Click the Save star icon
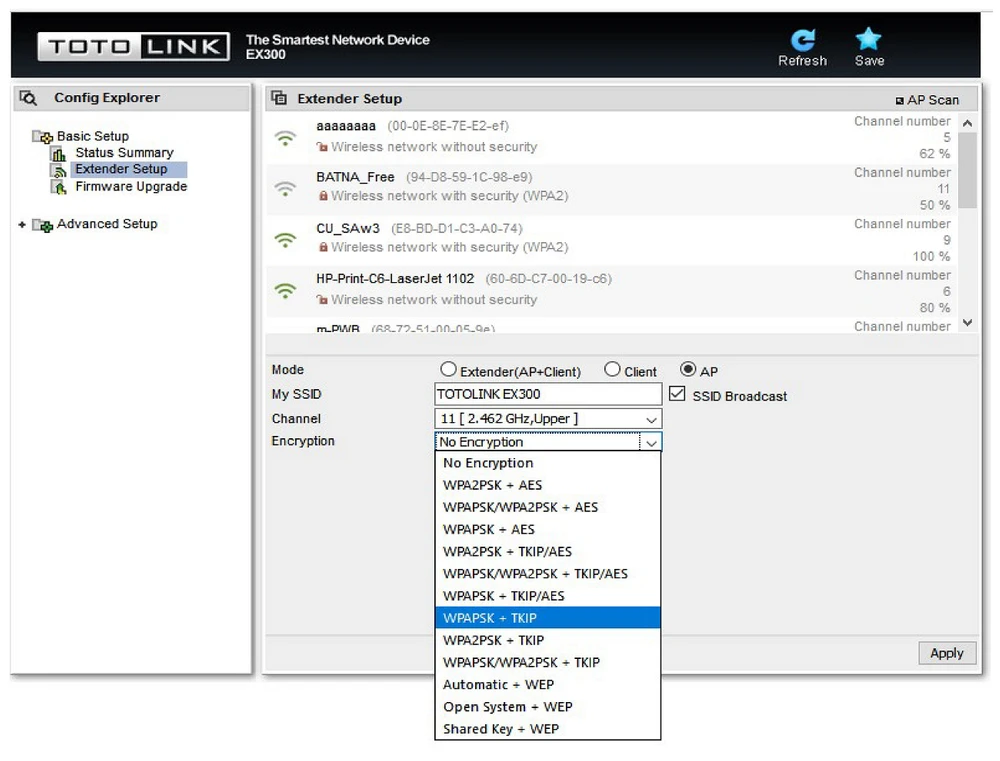This screenshot has height=761, width=1000. pos(868,40)
